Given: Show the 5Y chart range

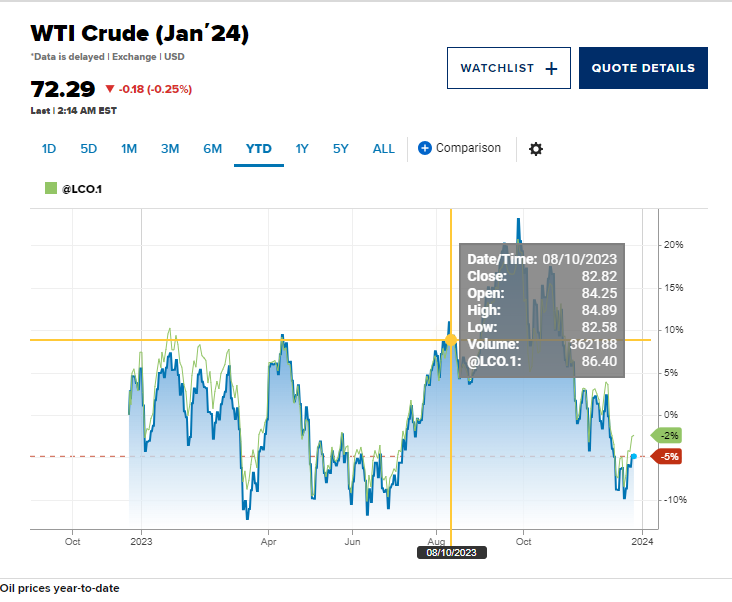Looking at the screenshot, I should pos(341,149).
